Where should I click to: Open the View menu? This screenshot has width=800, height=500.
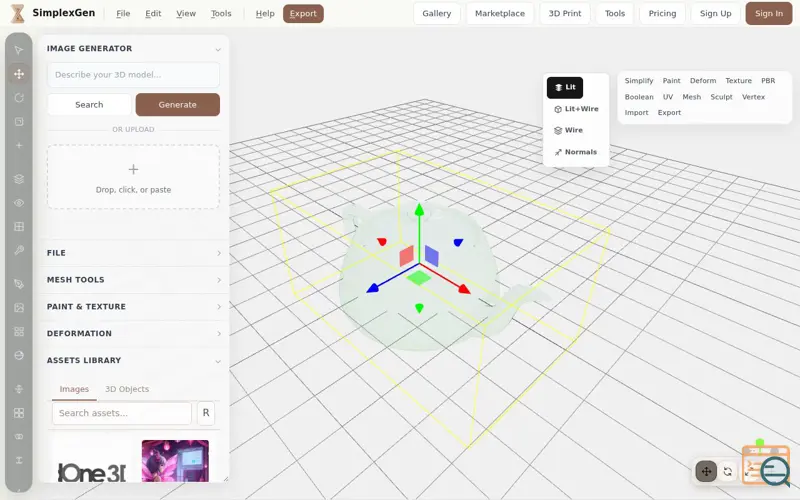pos(186,14)
